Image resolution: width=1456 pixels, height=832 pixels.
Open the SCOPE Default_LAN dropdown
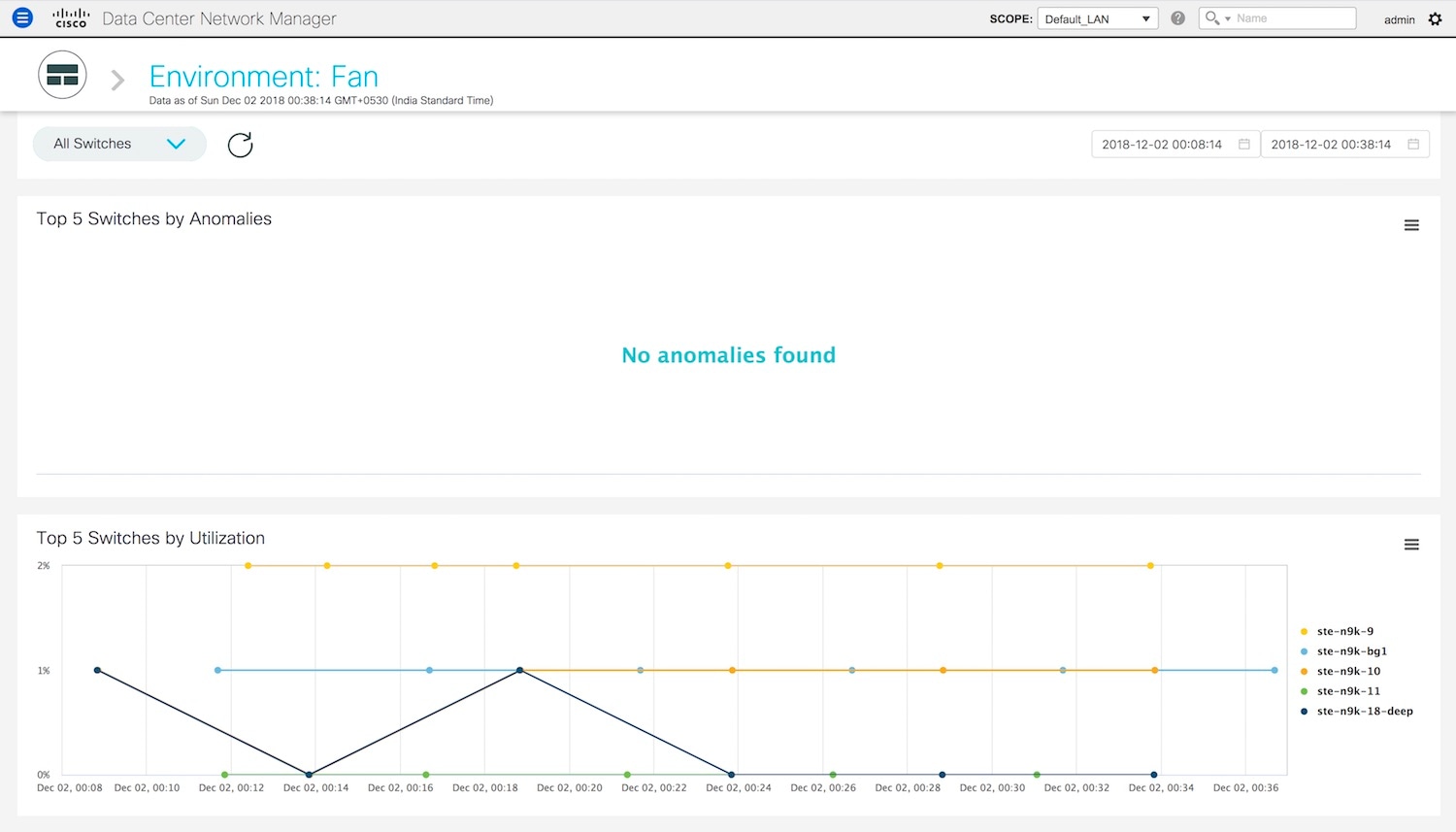tap(1098, 18)
